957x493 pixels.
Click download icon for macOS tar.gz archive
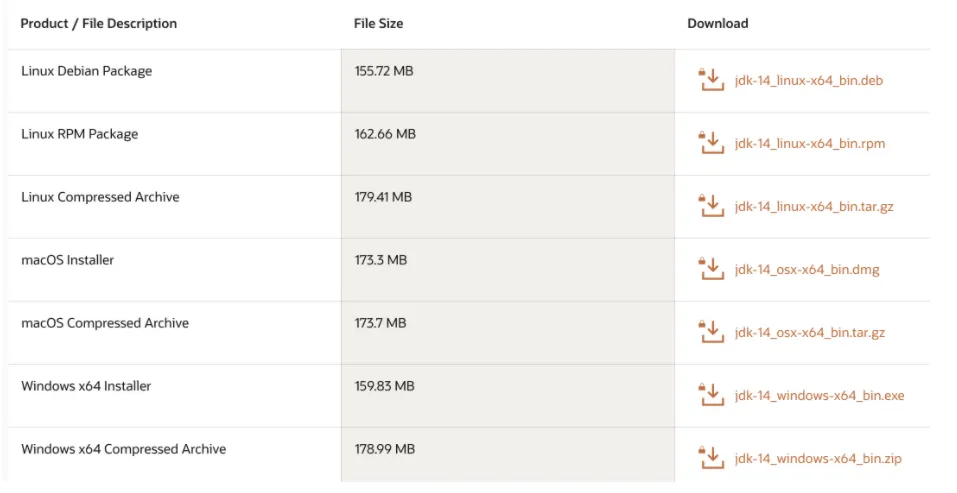coord(710,332)
